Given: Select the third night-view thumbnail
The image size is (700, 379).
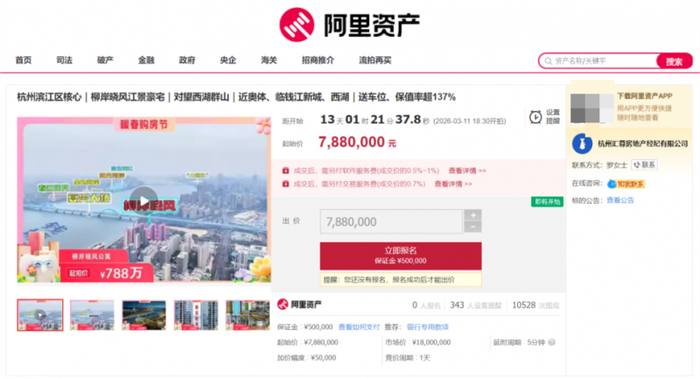Looking at the screenshot, I should pyautogui.click(x=144, y=315).
